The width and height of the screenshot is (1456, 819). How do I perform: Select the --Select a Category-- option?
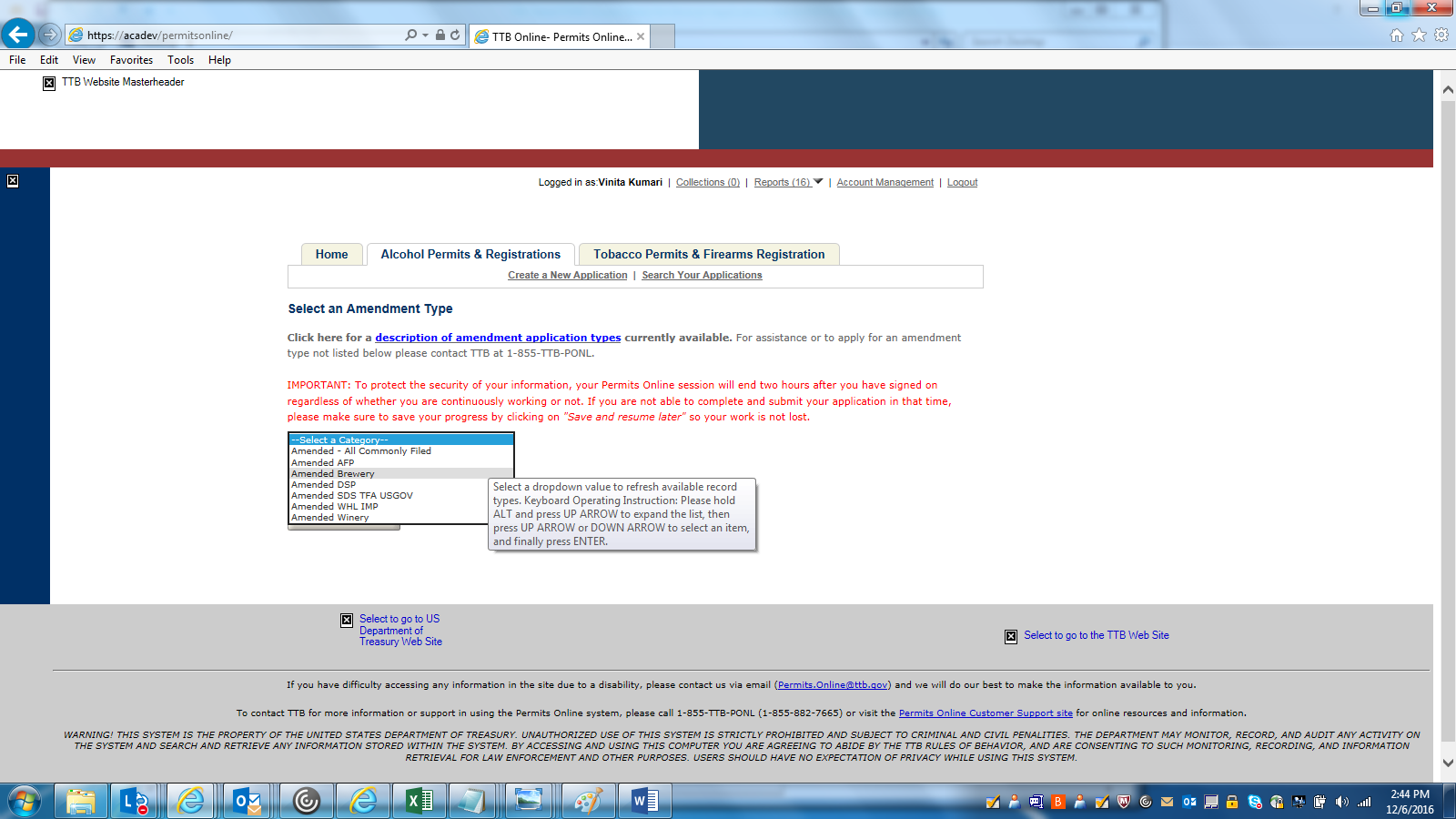[401, 440]
